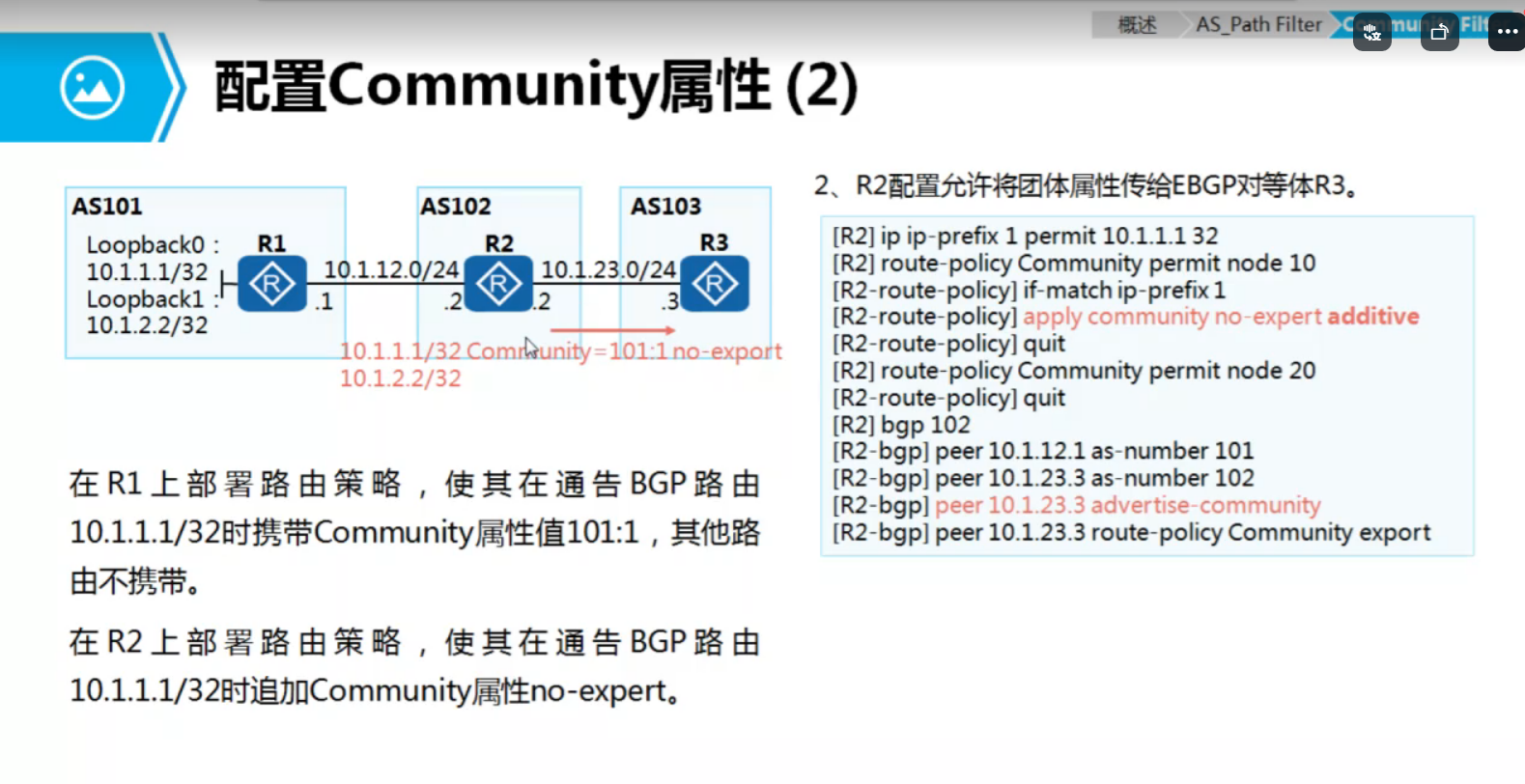Screen dimensions: 1525x784
Task: Open the three-dots more options button
Action: pyautogui.click(x=1507, y=32)
